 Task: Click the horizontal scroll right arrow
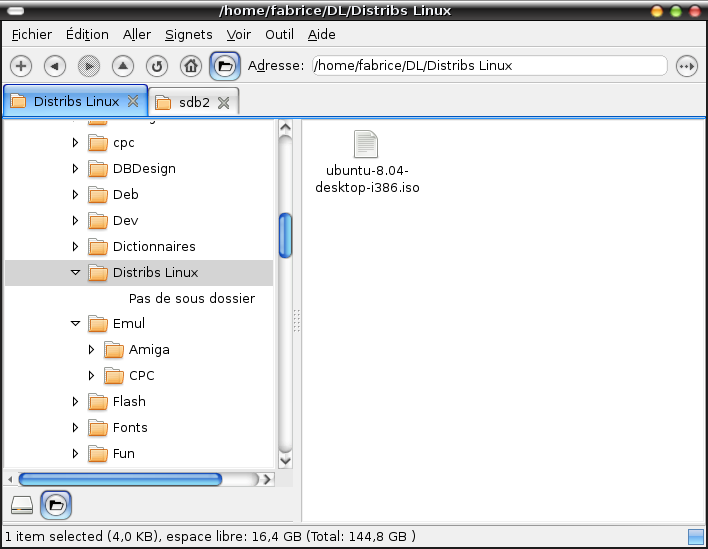click(x=267, y=479)
